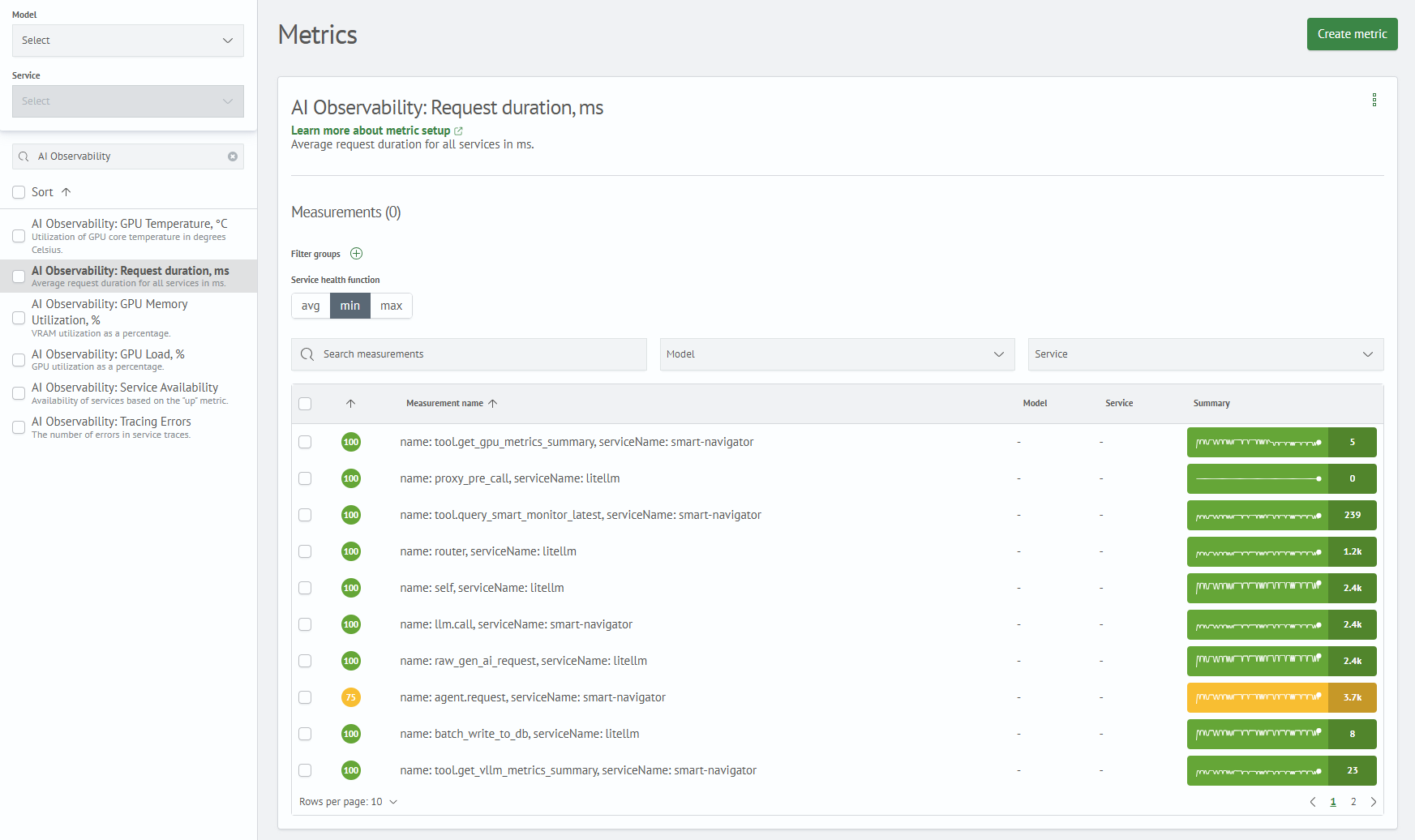1415x840 pixels.
Task: Open AI Observability: GPU Load metric
Action: click(x=108, y=354)
